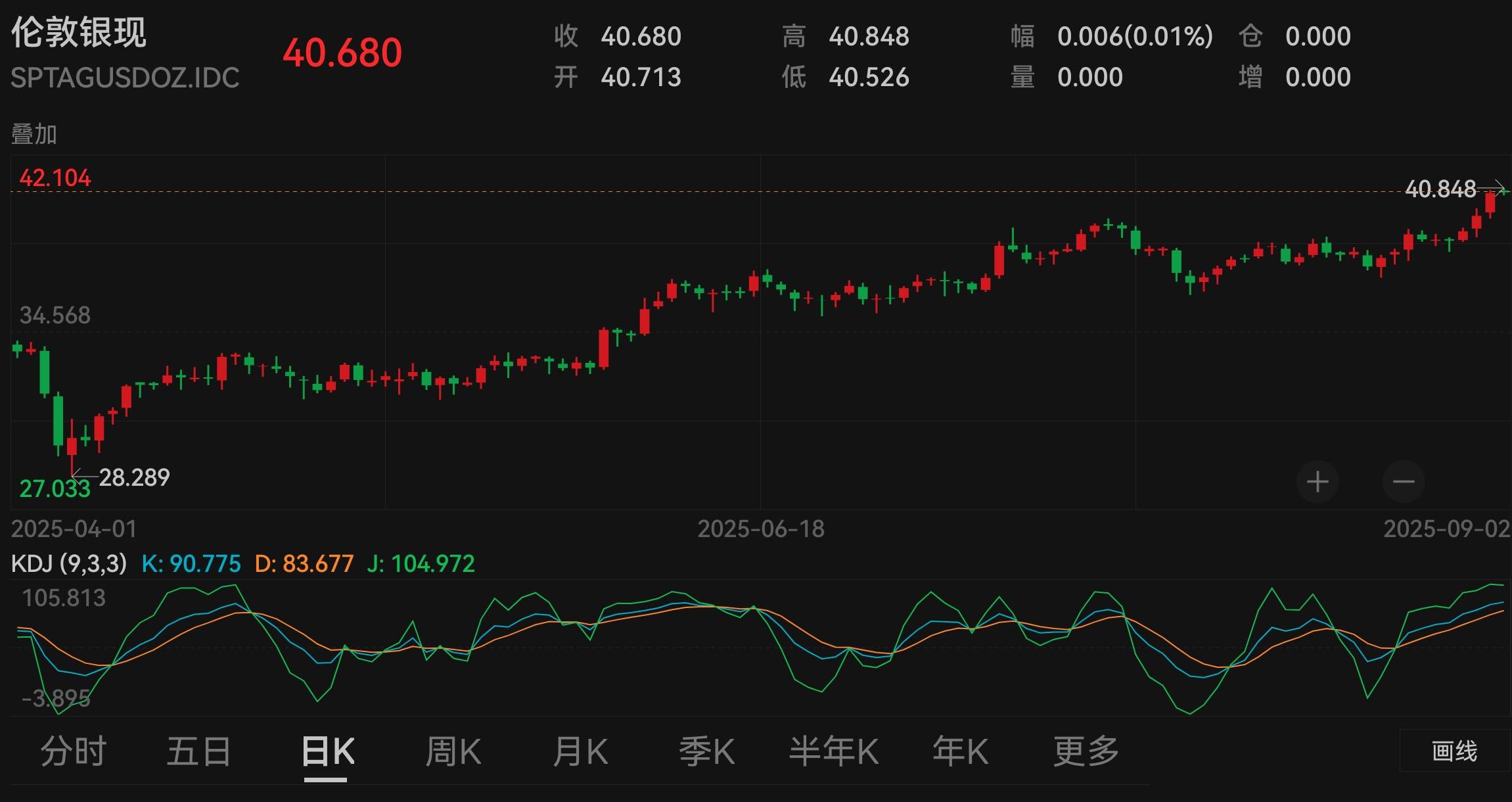Switch to the 月K tab

580,751
